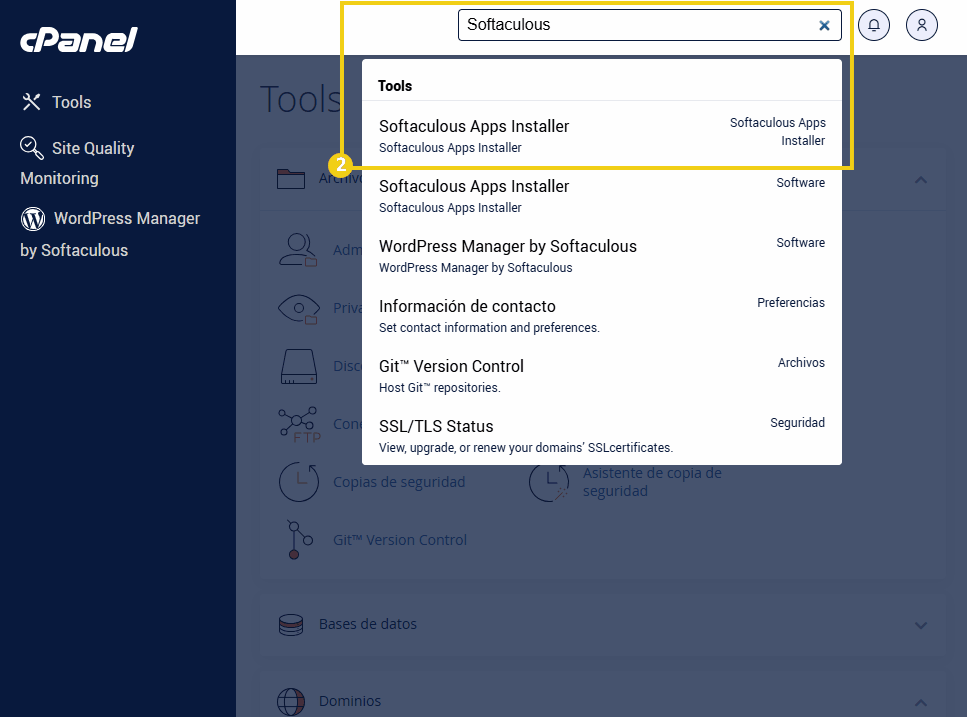Image resolution: width=967 pixels, height=717 pixels.
Task: Open Copias de seguridad link
Action: (x=399, y=482)
